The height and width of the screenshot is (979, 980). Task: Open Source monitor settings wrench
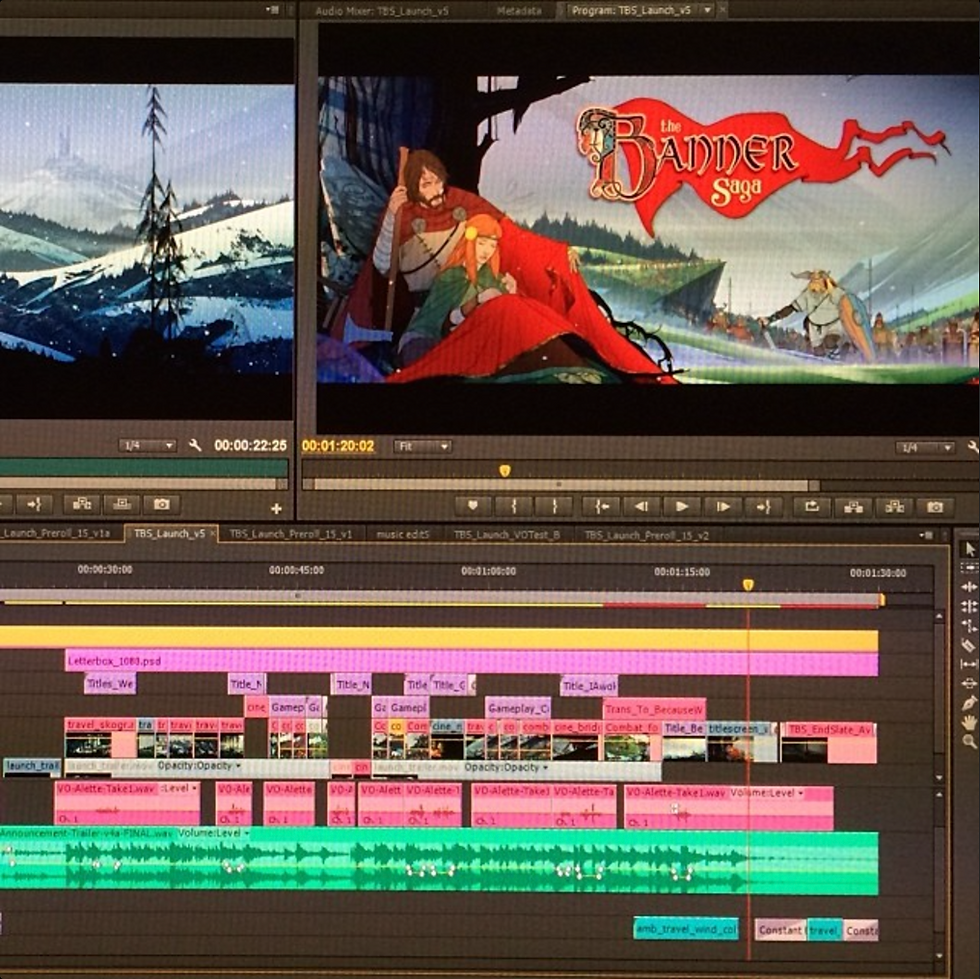tap(195, 445)
